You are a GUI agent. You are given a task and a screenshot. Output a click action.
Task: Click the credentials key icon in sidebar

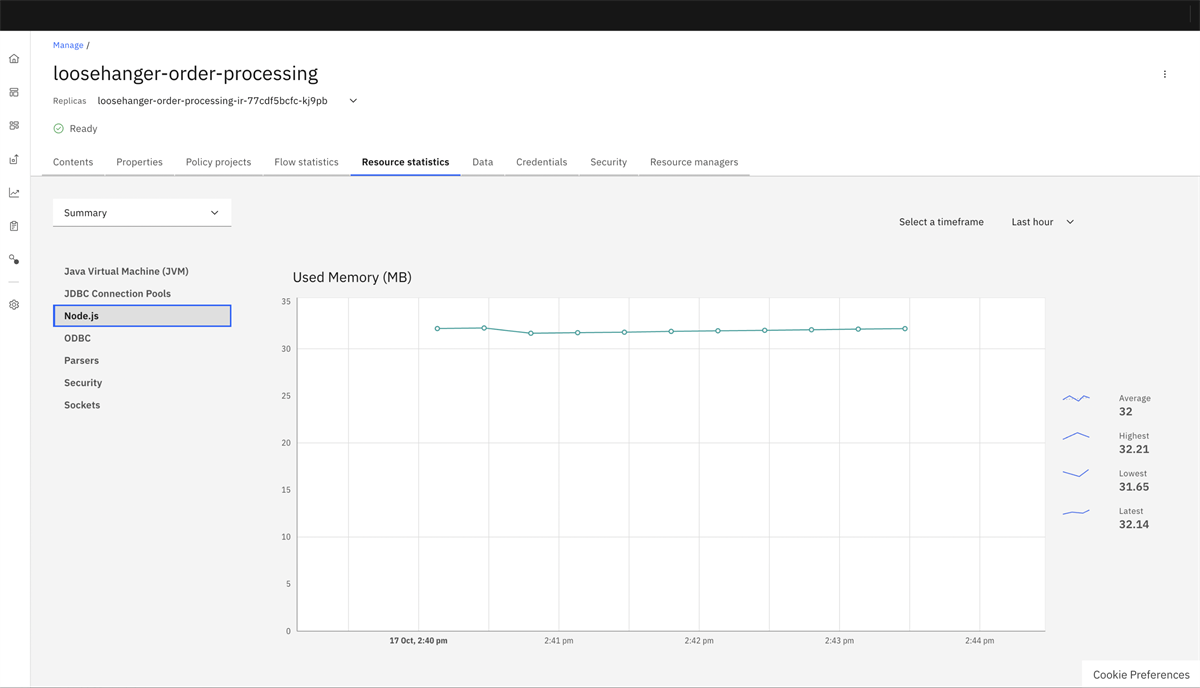(x=13, y=259)
